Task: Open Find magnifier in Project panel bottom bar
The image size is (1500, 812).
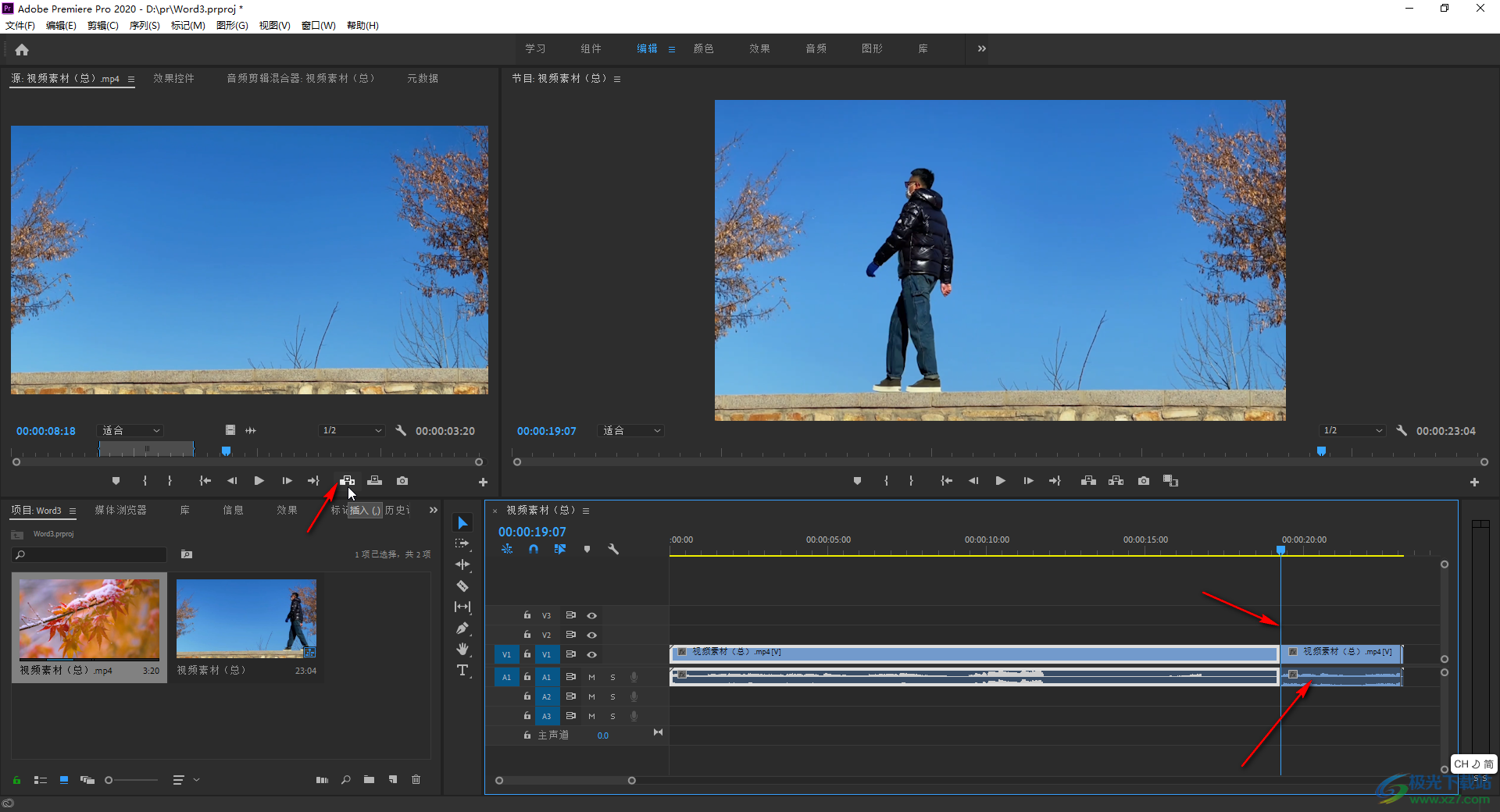Action: (x=345, y=779)
